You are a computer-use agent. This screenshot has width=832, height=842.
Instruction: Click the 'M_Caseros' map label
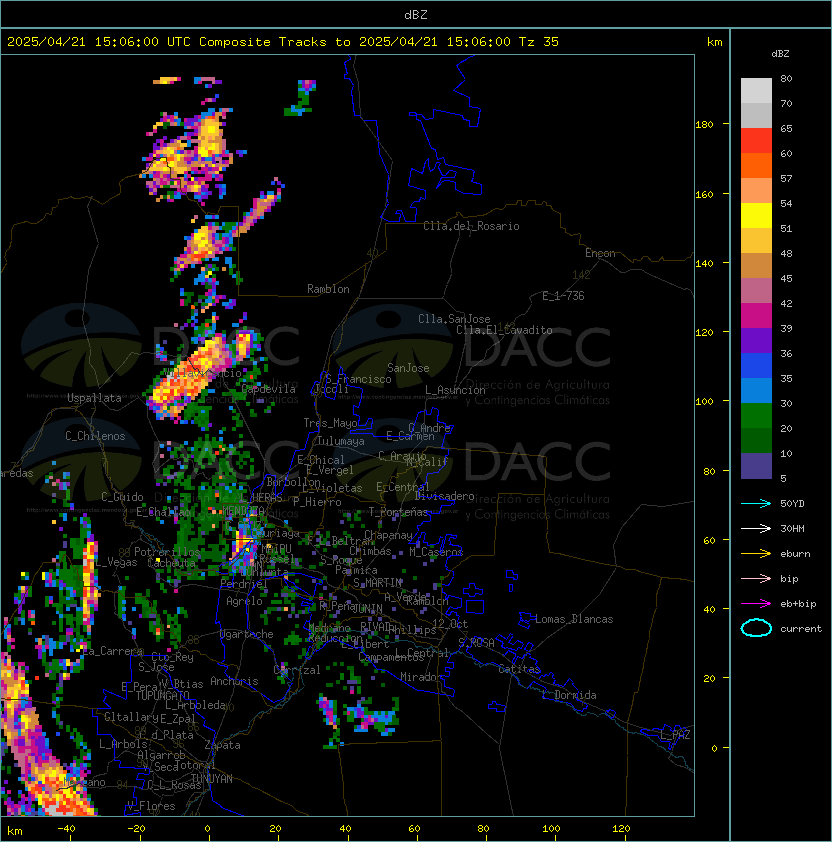(436, 552)
